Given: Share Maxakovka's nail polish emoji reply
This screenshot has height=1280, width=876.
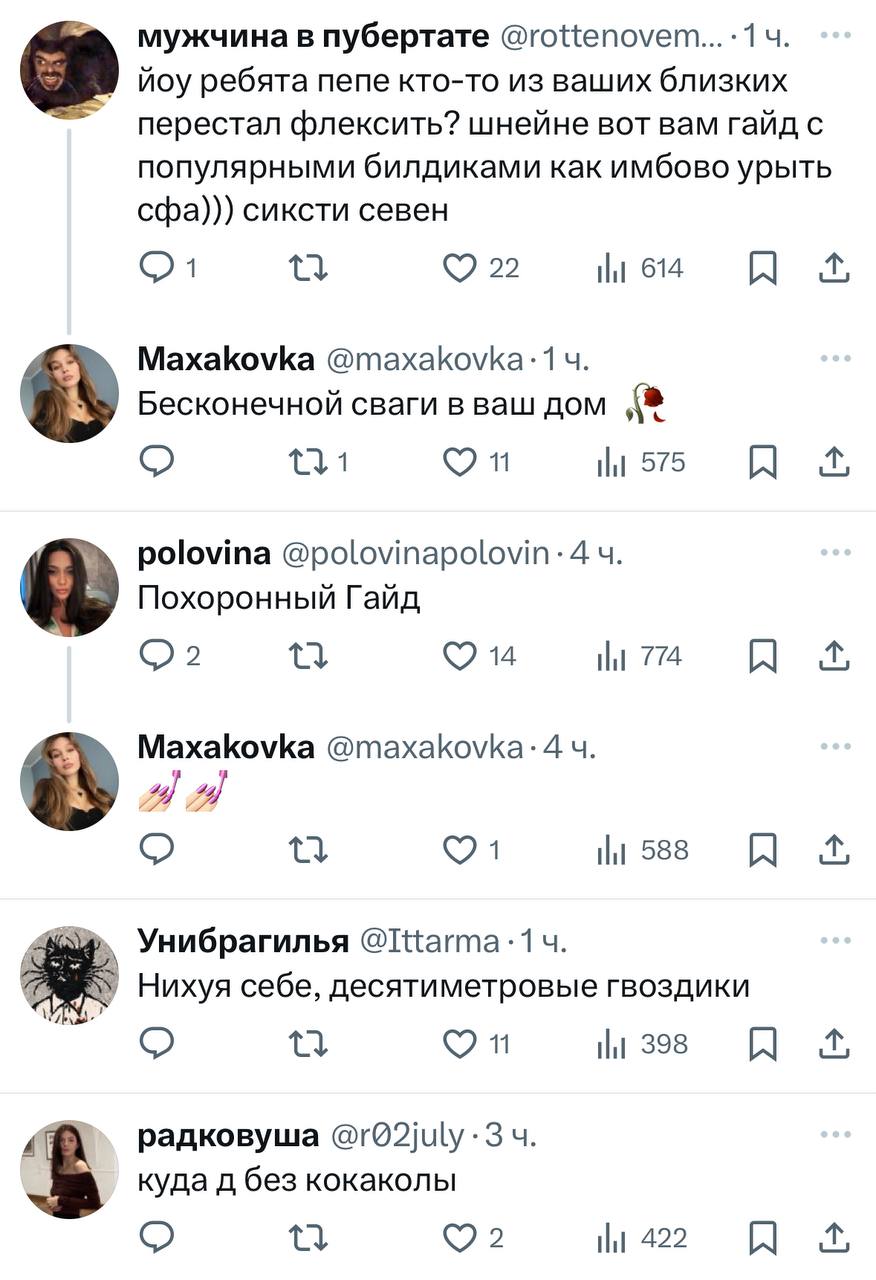Looking at the screenshot, I should point(834,850).
